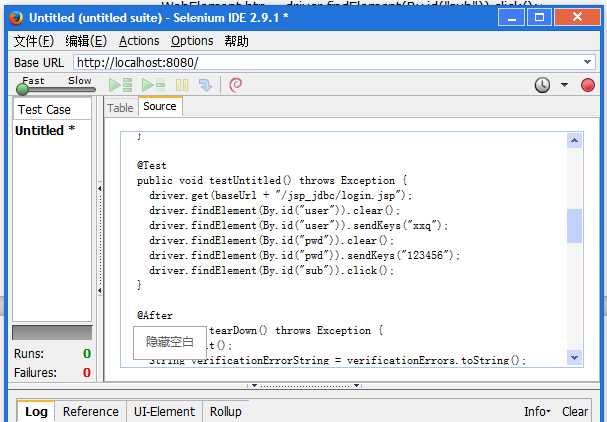Click the Step icon

click(205, 85)
